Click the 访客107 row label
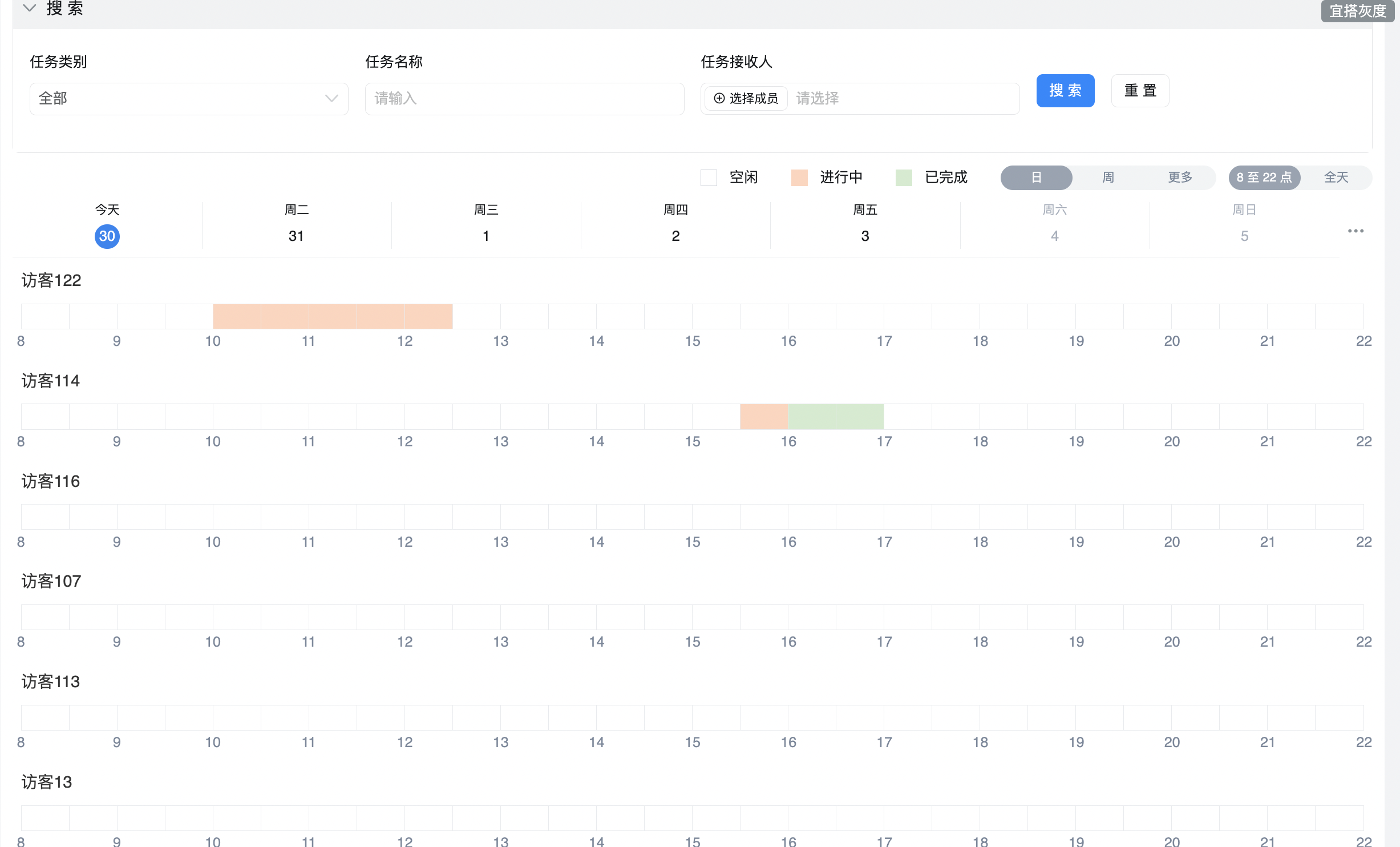 pyautogui.click(x=51, y=581)
